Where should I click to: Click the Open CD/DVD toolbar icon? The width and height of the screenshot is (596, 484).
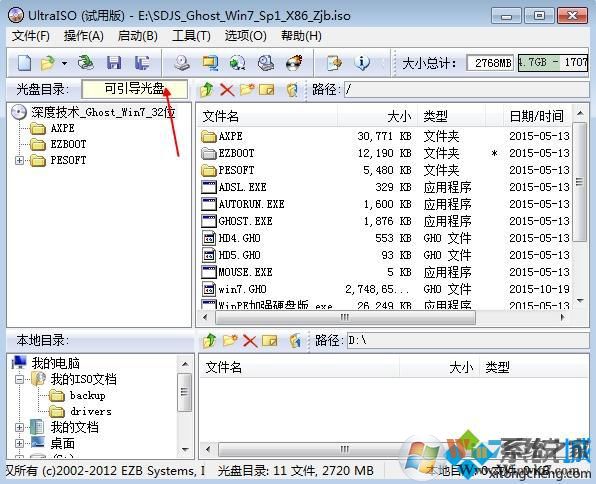click(86, 63)
